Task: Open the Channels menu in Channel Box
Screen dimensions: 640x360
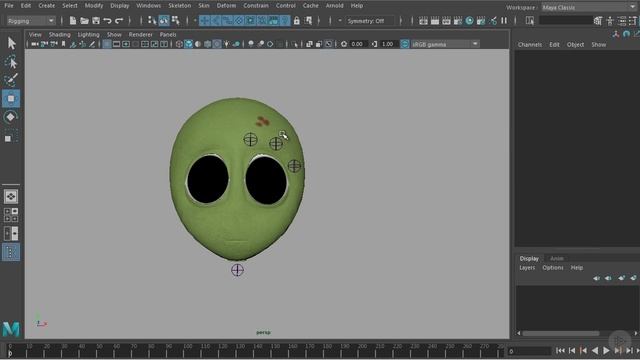Action: 530,44
